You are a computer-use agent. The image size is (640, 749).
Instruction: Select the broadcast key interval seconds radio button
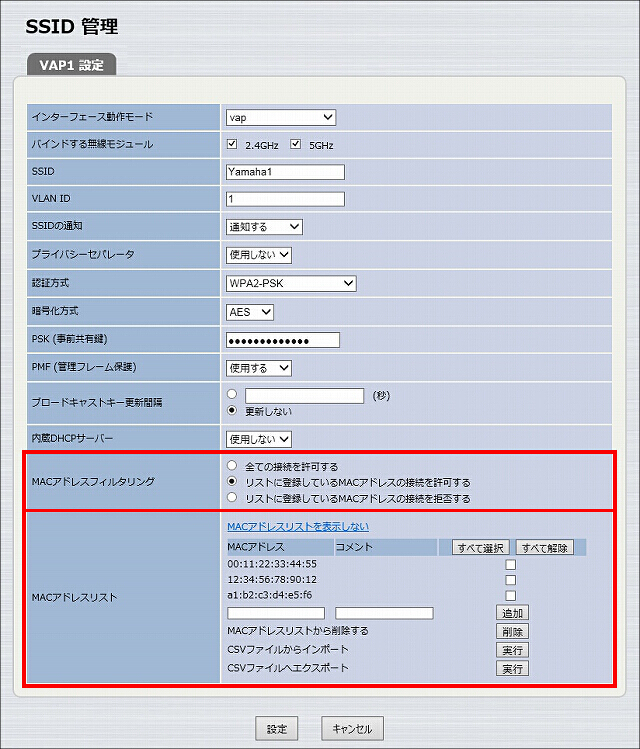(232, 394)
